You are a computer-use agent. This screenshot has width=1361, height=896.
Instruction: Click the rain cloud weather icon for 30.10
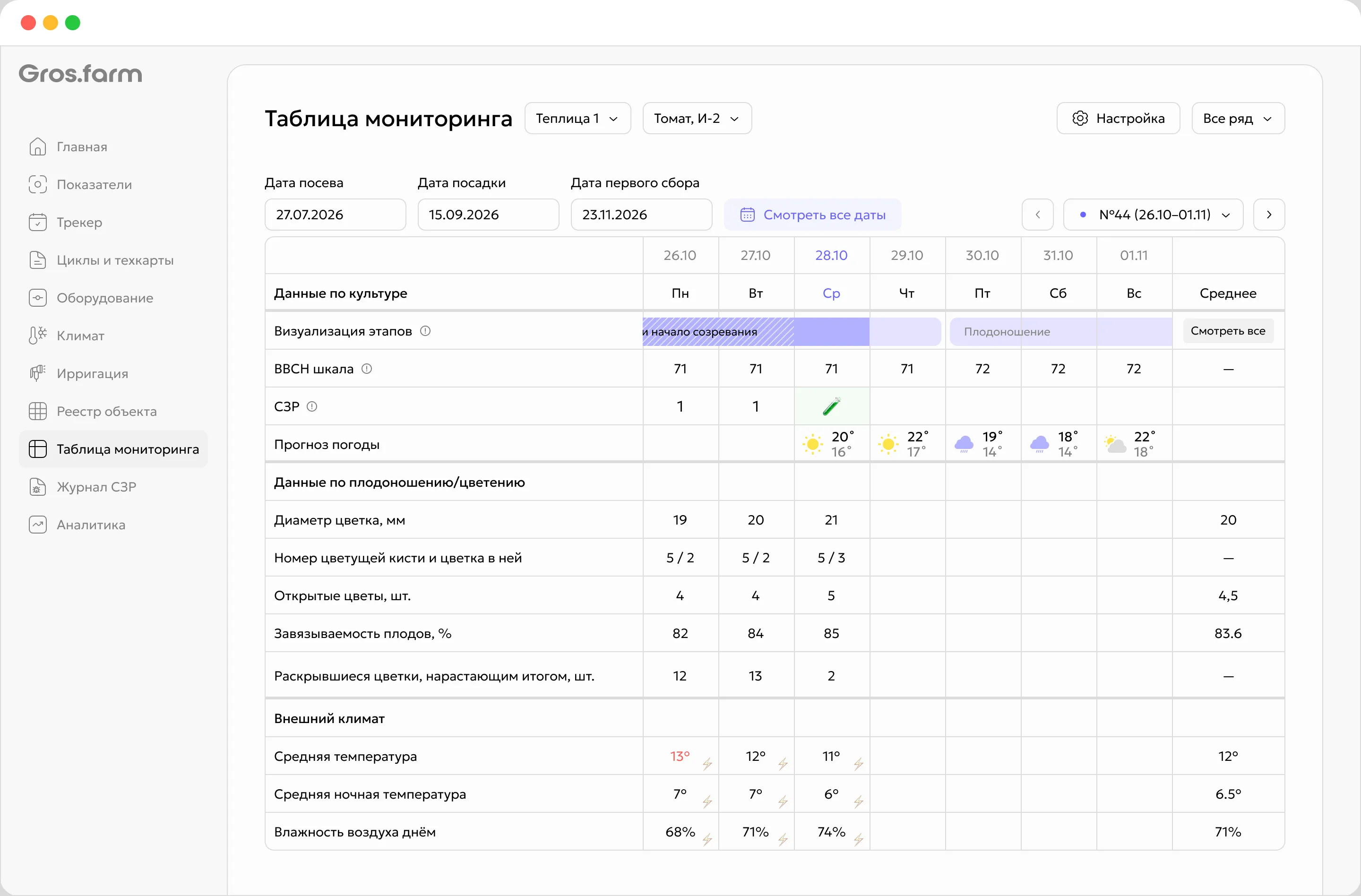pos(964,444)
